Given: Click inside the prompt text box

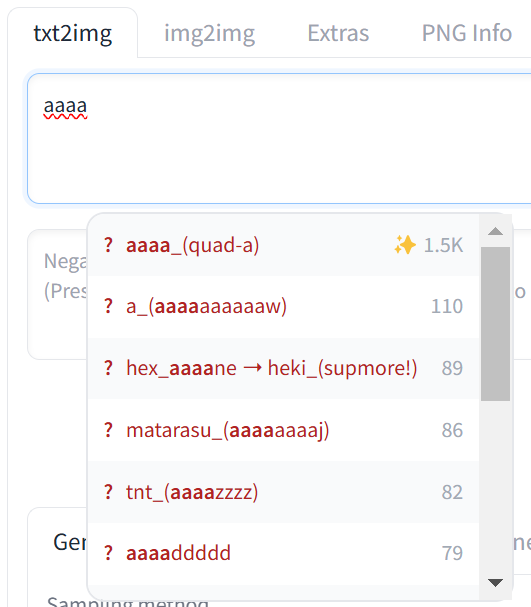Looking at the screenshot, I should coord(279,139).
